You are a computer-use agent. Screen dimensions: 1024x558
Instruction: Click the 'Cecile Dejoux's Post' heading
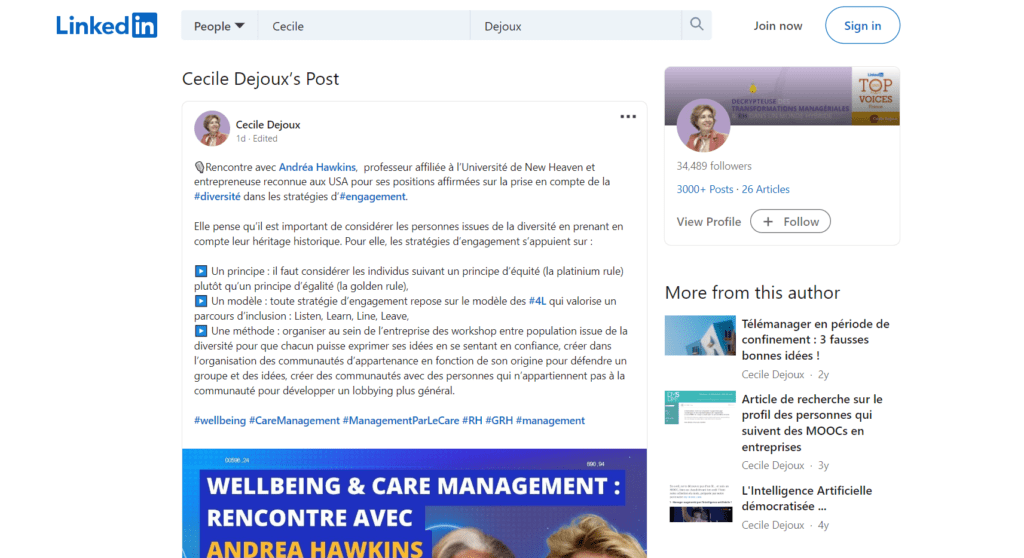click(261, 78)
